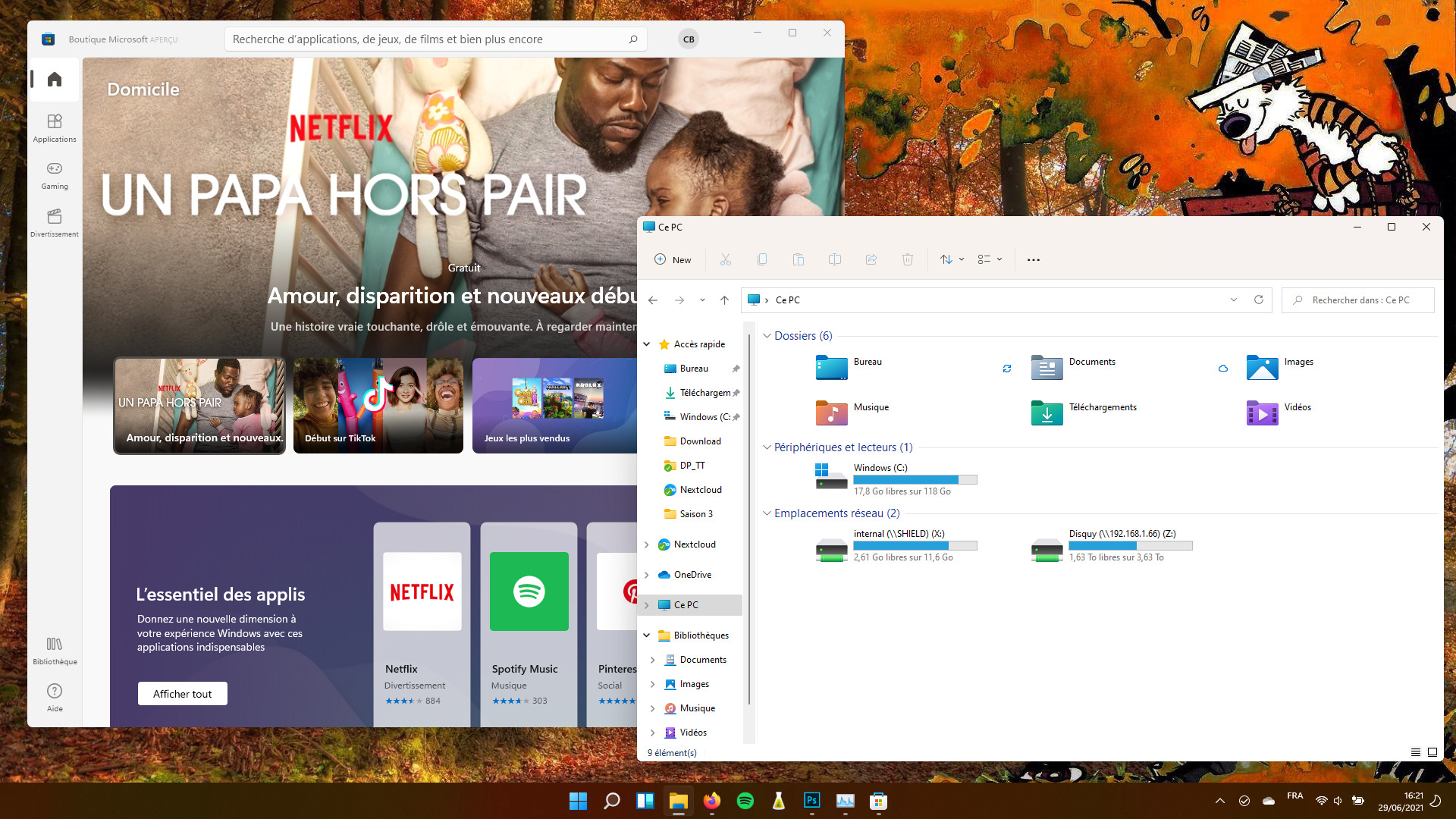Click the Delete trash icon in Explorer toolbar
The image size is (1456, 819).
tap(908, 259)
